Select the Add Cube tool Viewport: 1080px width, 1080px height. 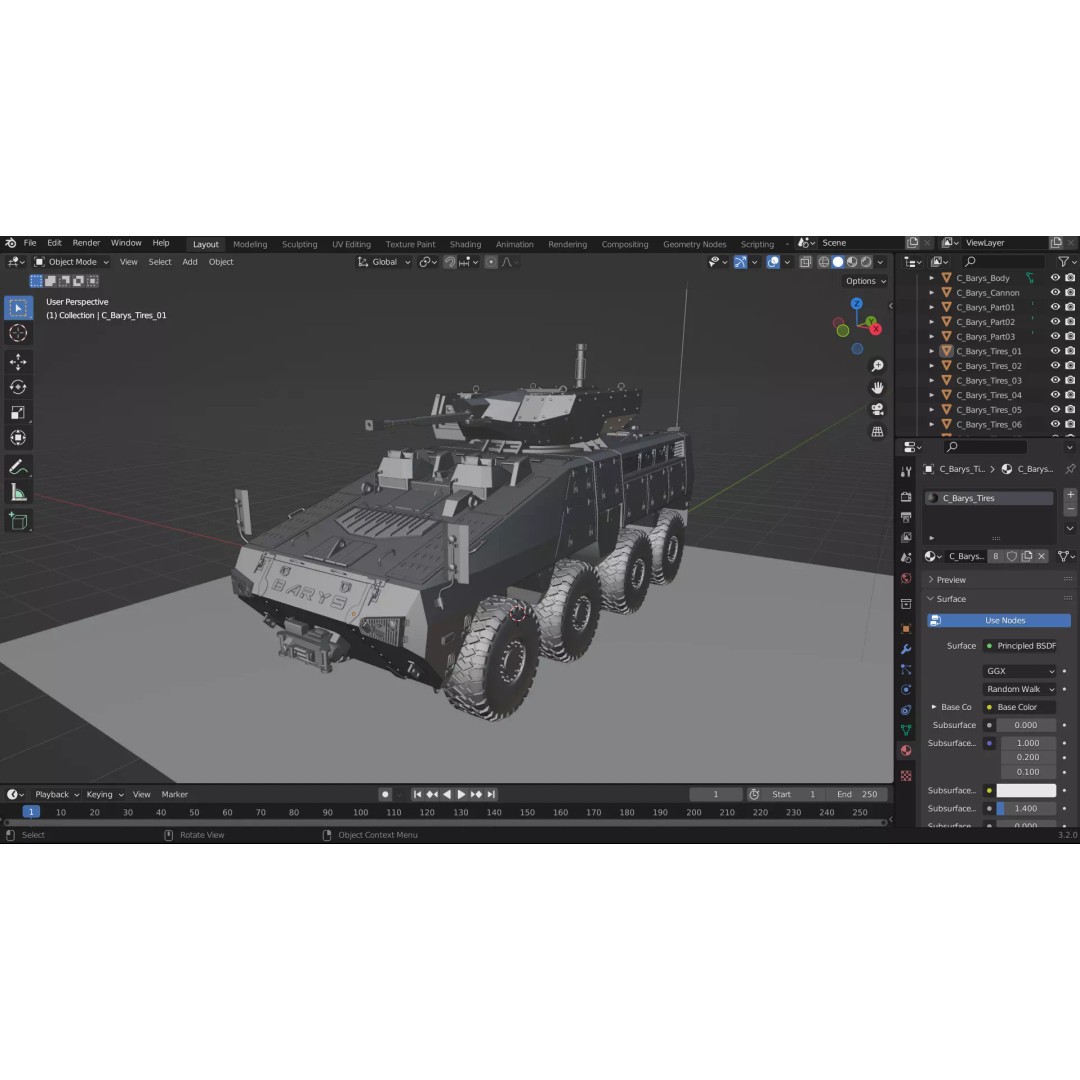tap(18, 521)
